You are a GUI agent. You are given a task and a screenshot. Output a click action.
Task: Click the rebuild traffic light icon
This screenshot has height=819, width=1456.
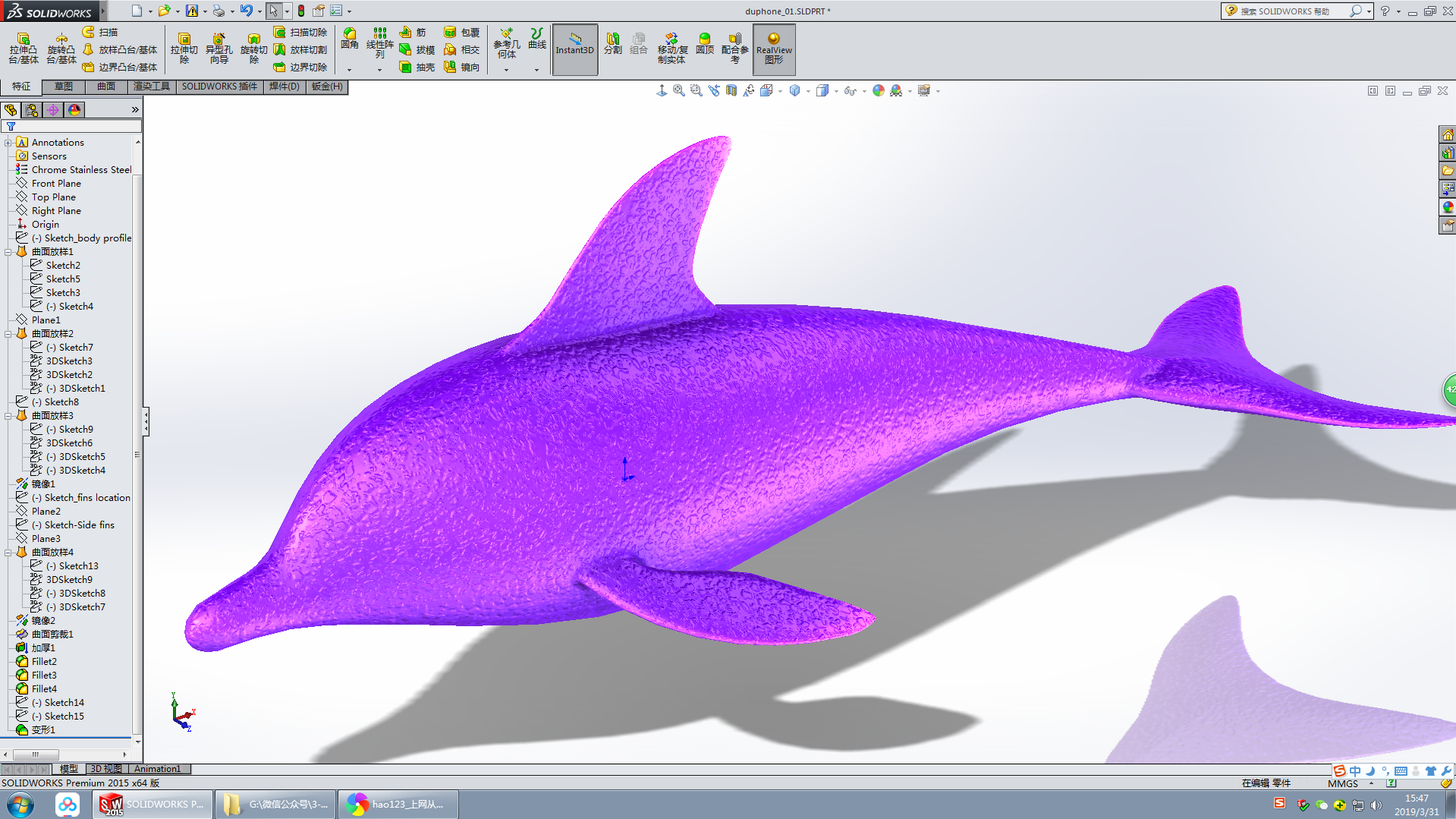[301, 11]
